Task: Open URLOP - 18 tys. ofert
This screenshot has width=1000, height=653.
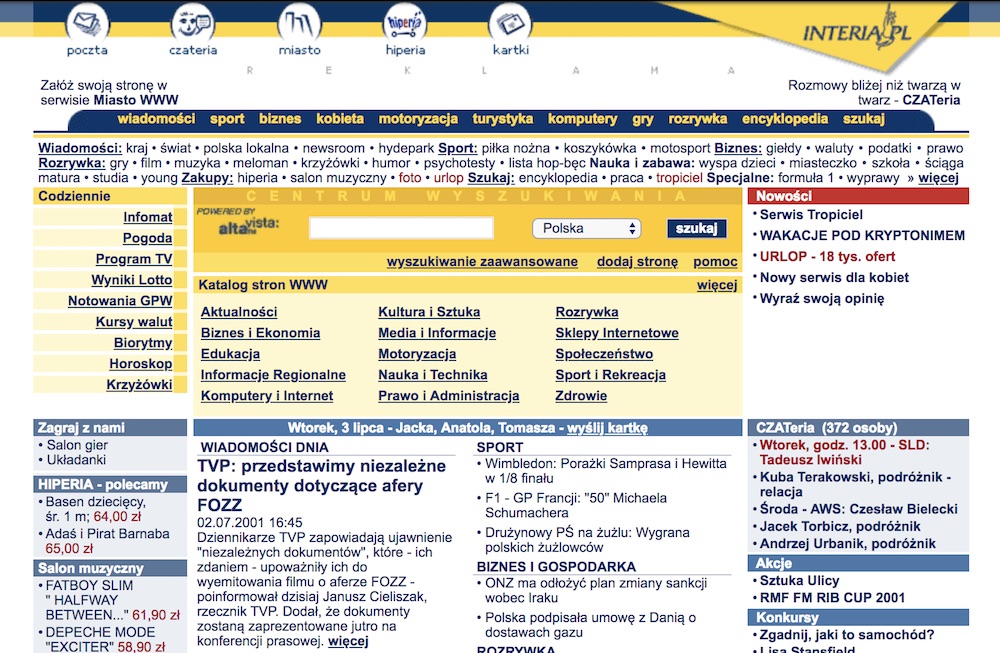Action: [827, 256]
